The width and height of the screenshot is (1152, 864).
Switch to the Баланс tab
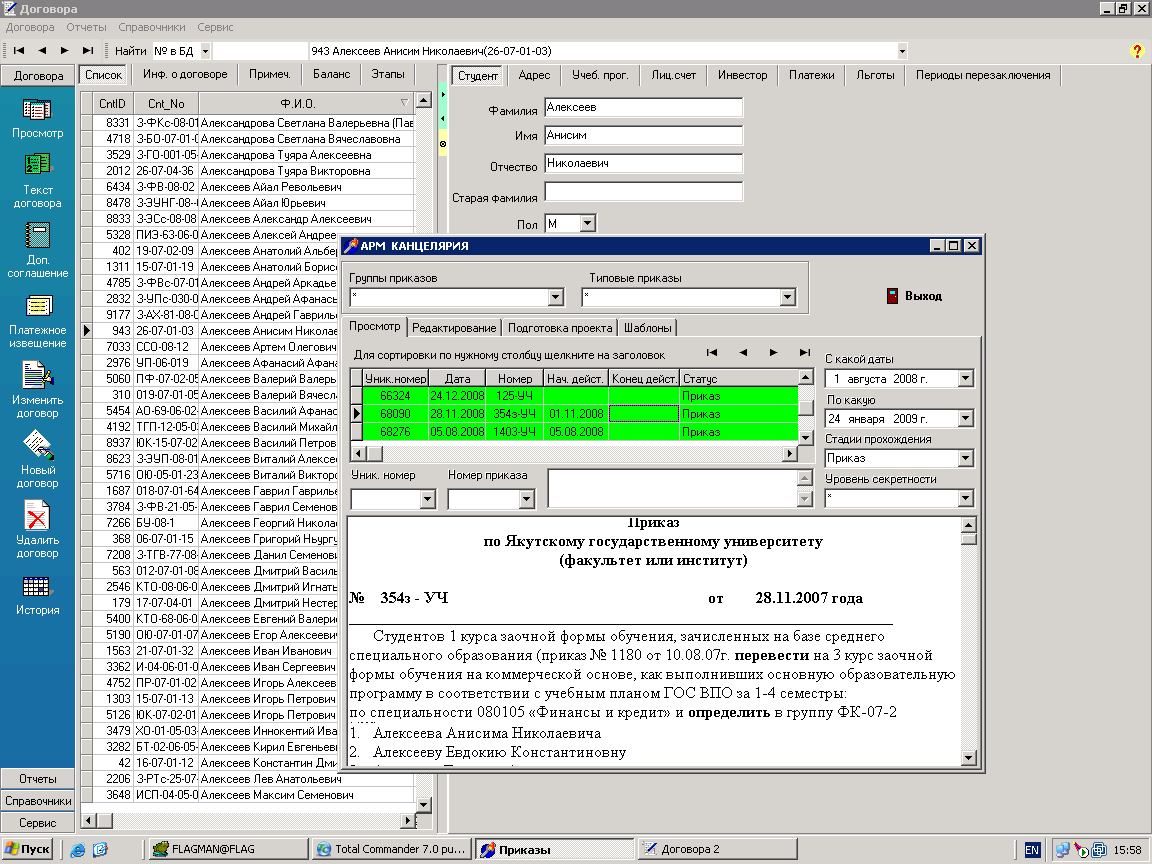pos(331,74)
